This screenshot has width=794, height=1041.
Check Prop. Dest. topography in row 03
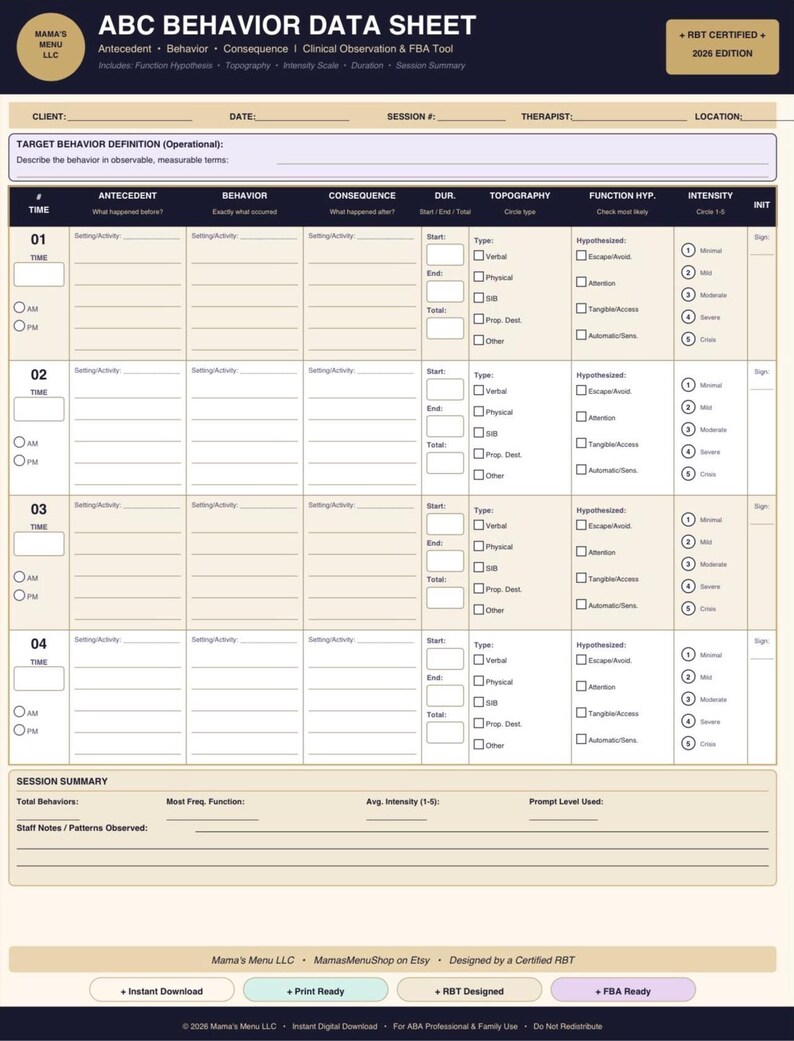(x=479, y=589)
